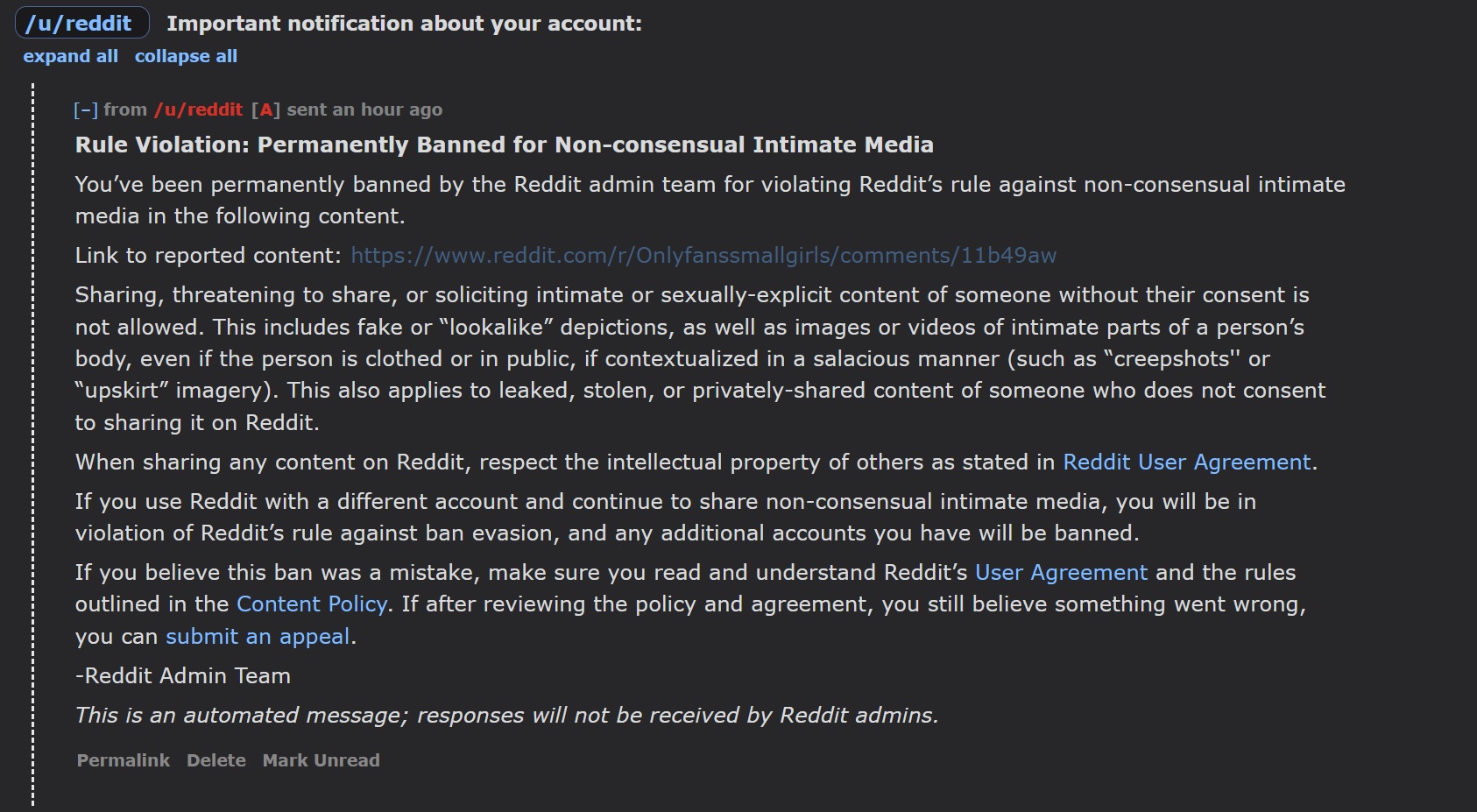The height and width of the screenshot is (812, 1477).
Task: Click the "sent an hour ago" timestamp
Action: click(x=364, y=110)
